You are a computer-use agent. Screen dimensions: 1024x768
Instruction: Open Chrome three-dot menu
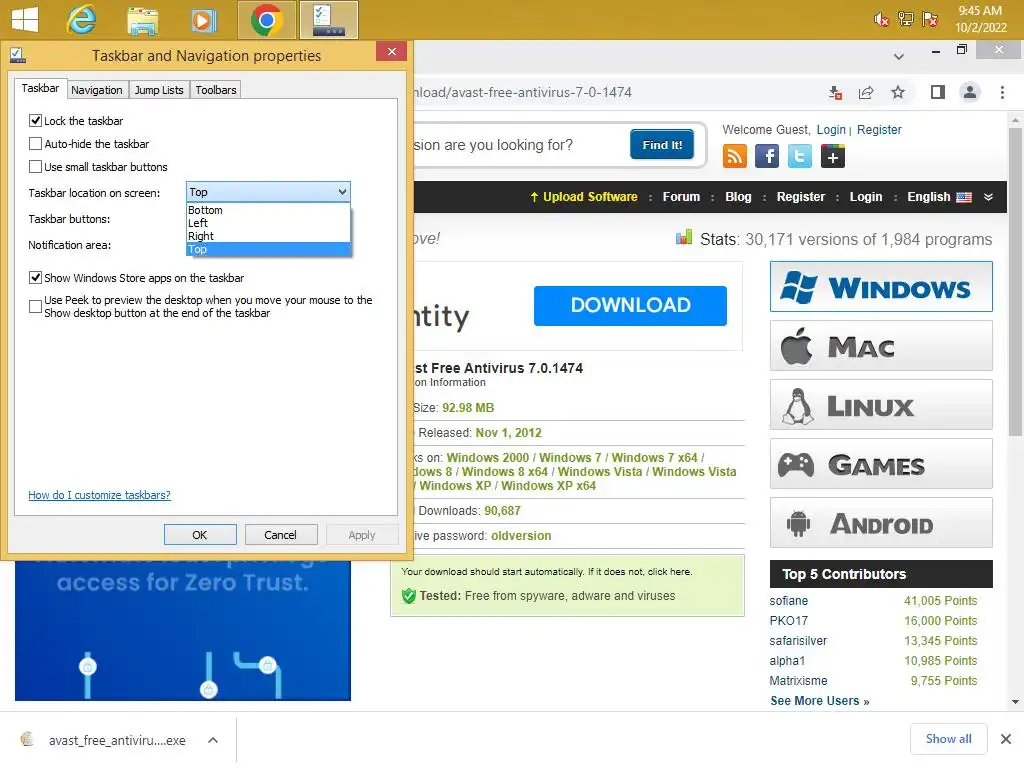point(1002,92)
